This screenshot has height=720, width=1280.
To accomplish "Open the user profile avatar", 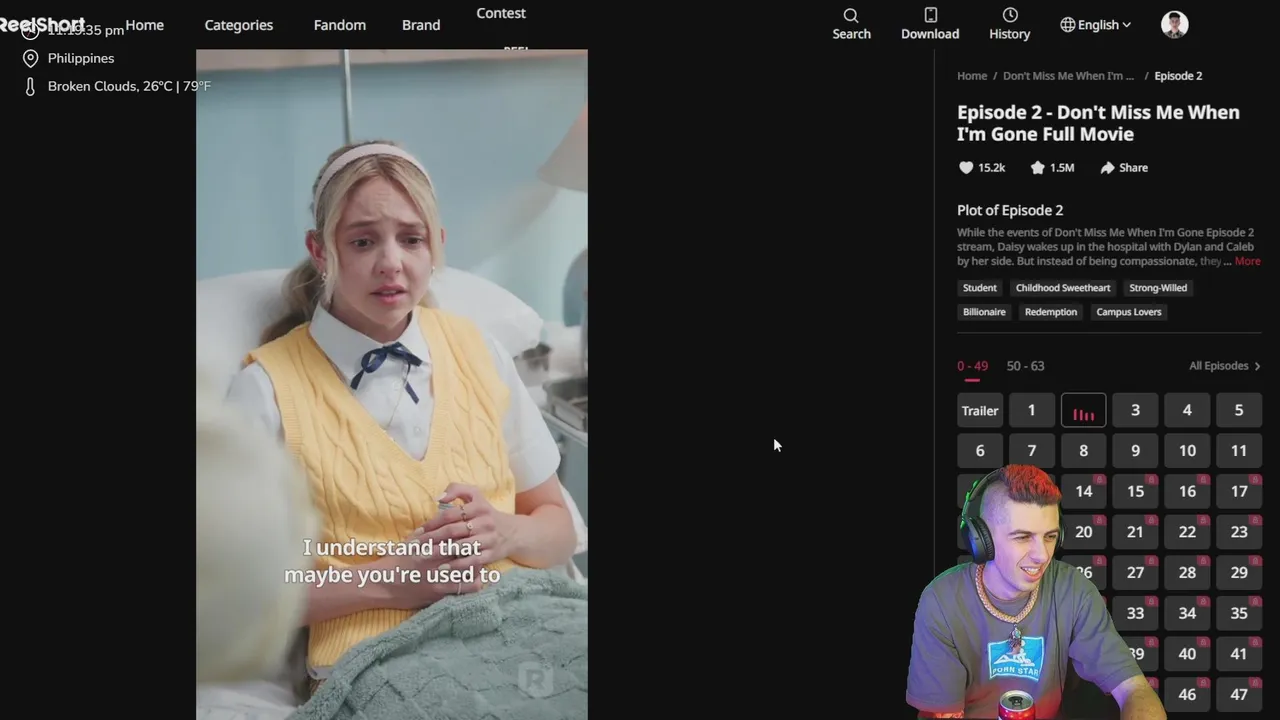I will click(1175, 25).
